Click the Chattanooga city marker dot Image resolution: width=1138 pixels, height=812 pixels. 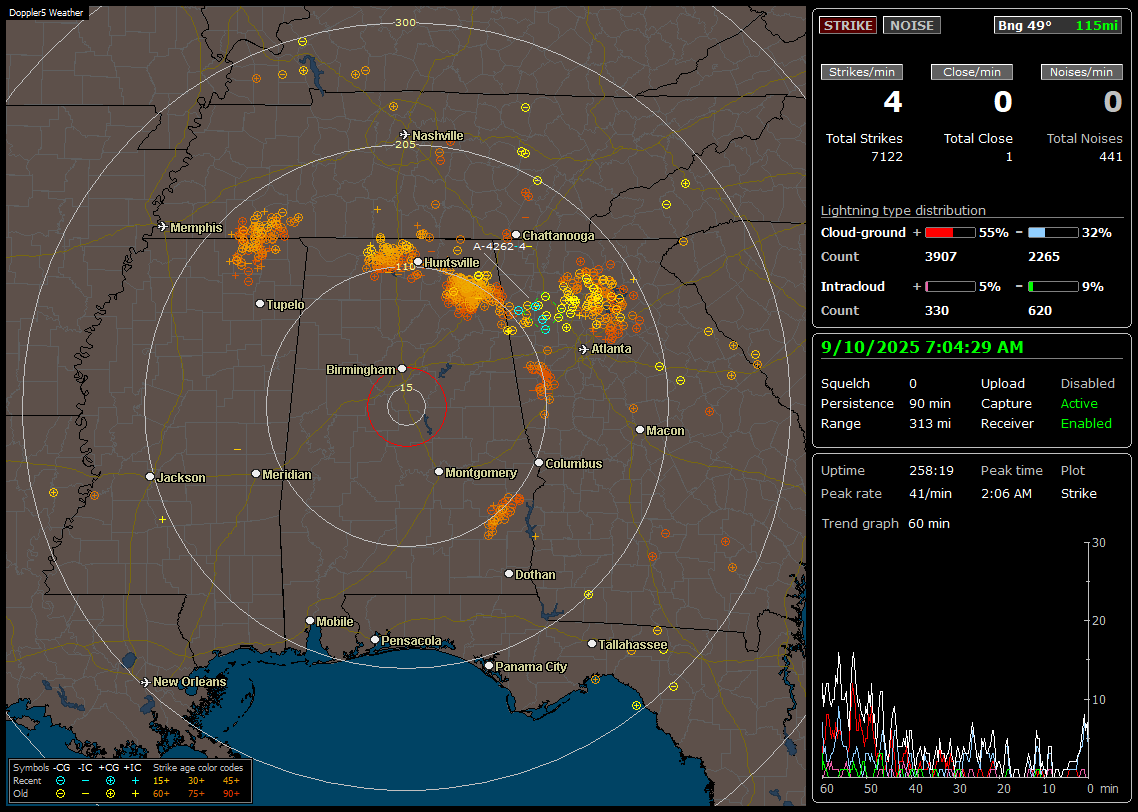(x=516, y=234)
